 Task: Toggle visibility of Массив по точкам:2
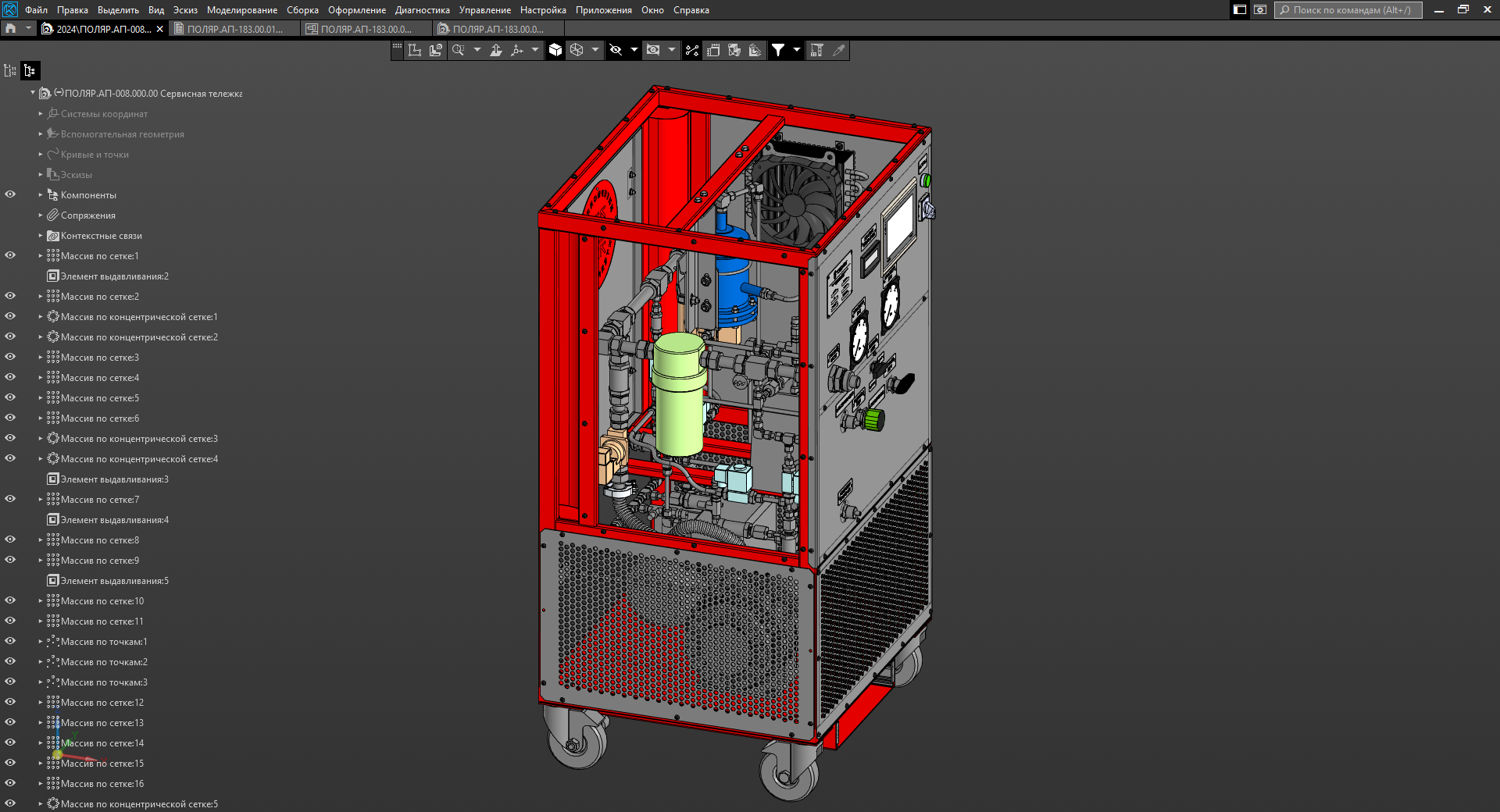tap(10, 661)
